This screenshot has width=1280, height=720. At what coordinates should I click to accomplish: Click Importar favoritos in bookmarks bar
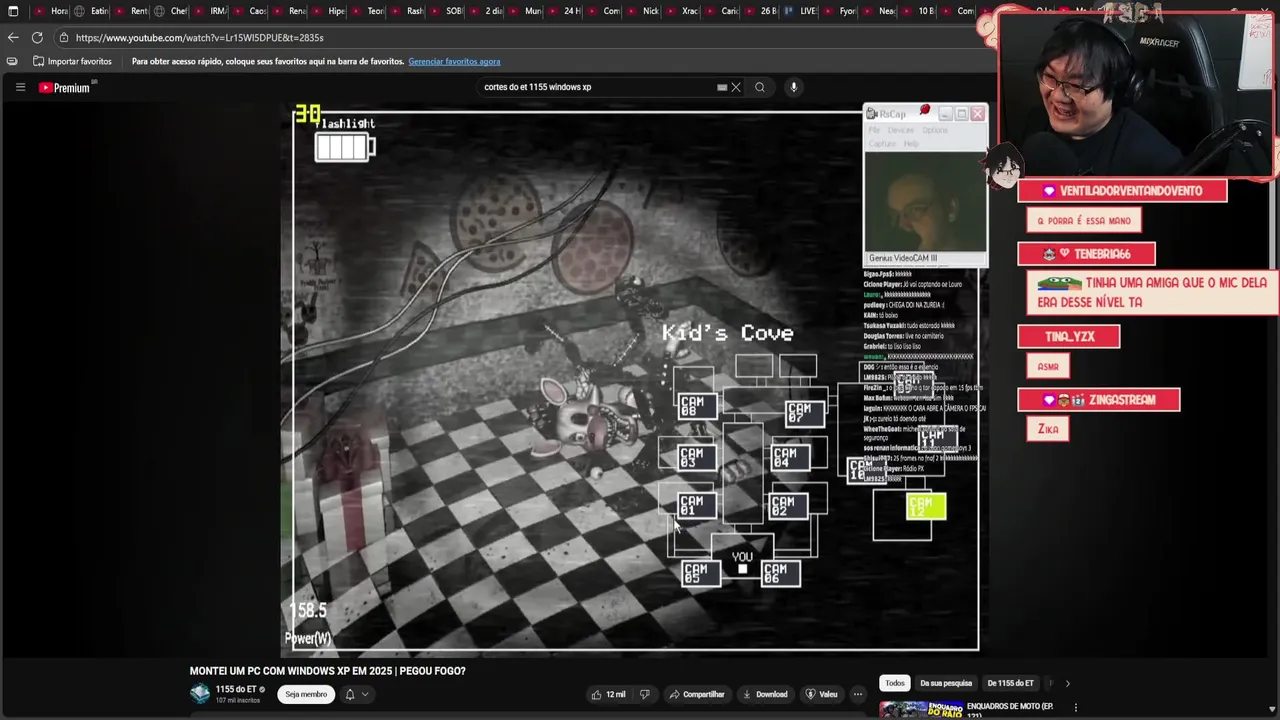pyautogui.click(x=72, y=61)
